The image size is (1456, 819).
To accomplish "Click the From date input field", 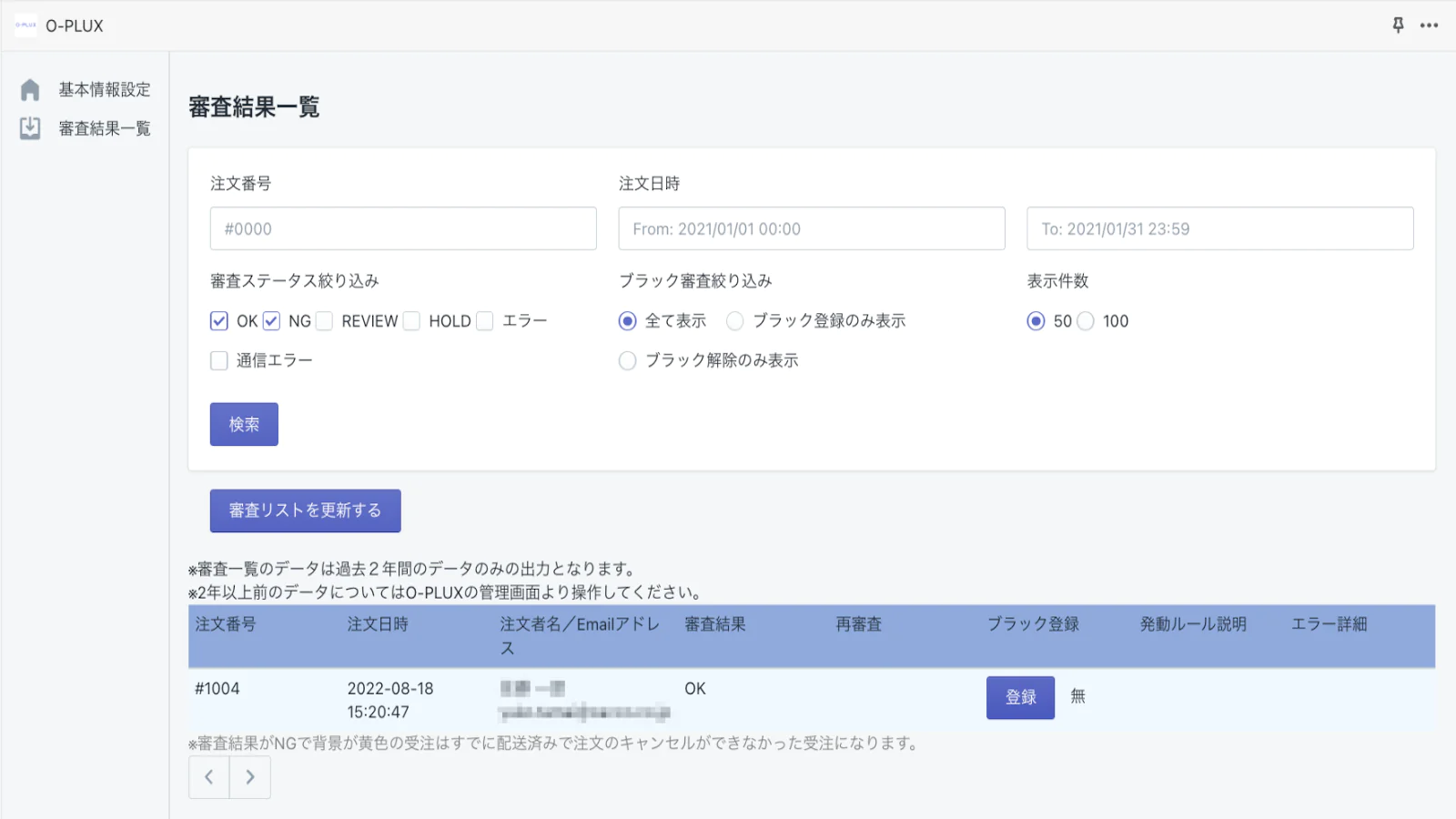I will pyautogui.click(x=811, y=228).
